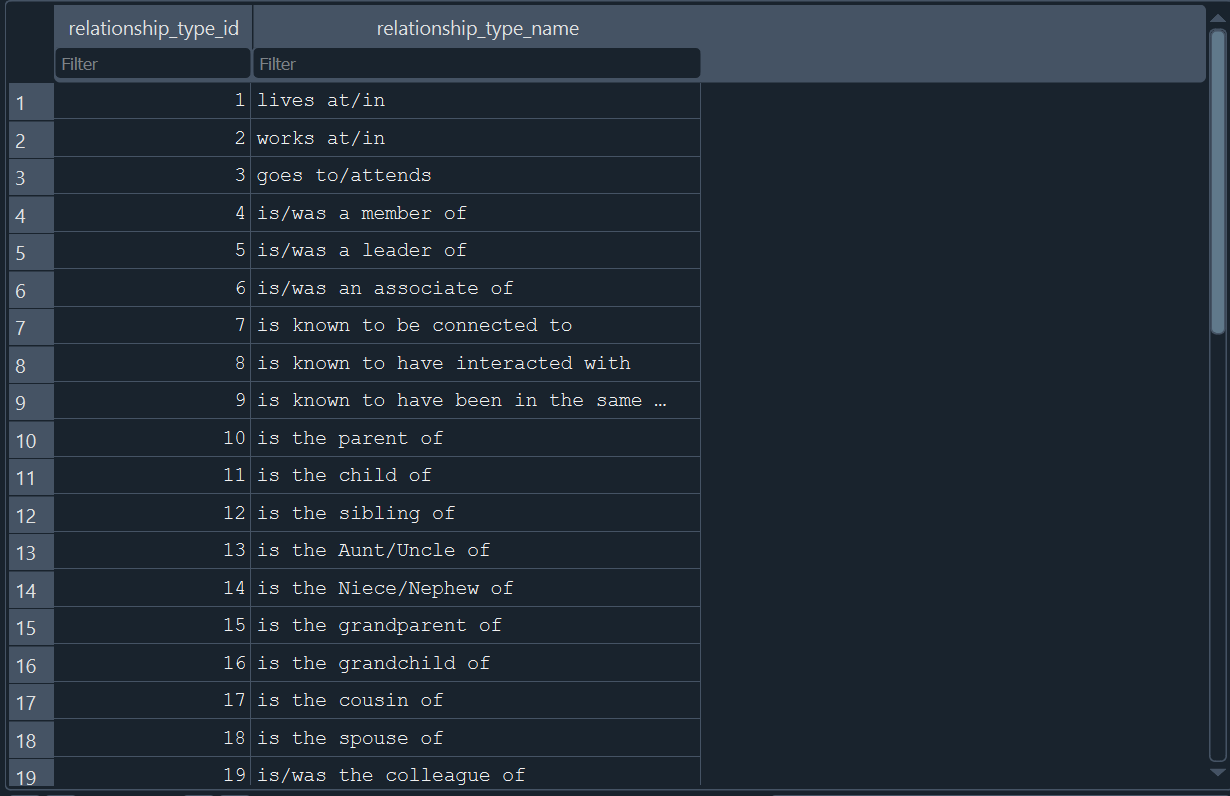This screenshot has width=1230, height=796.
Task: Select the 'is the cousin of' cell
Action: (x=476, y=701)
